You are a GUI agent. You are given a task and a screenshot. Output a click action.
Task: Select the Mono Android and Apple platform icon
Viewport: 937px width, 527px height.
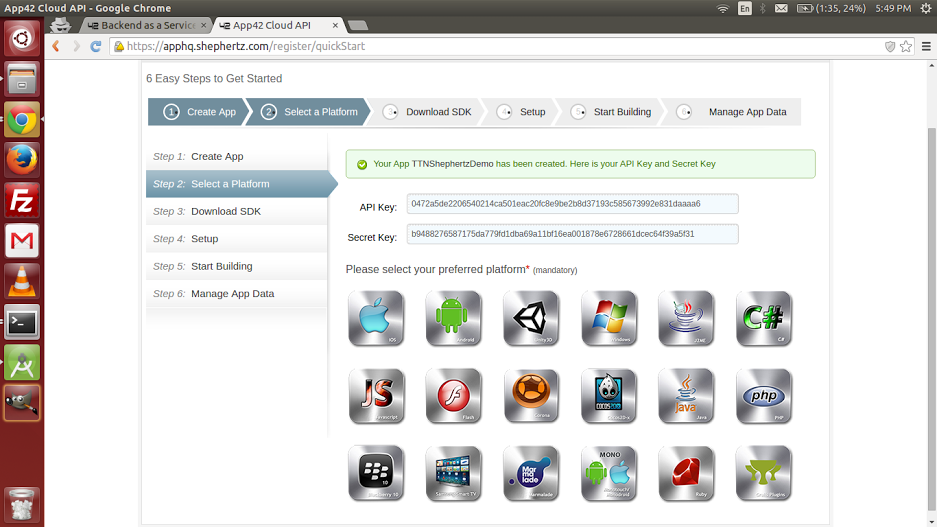tap(609, 473)
